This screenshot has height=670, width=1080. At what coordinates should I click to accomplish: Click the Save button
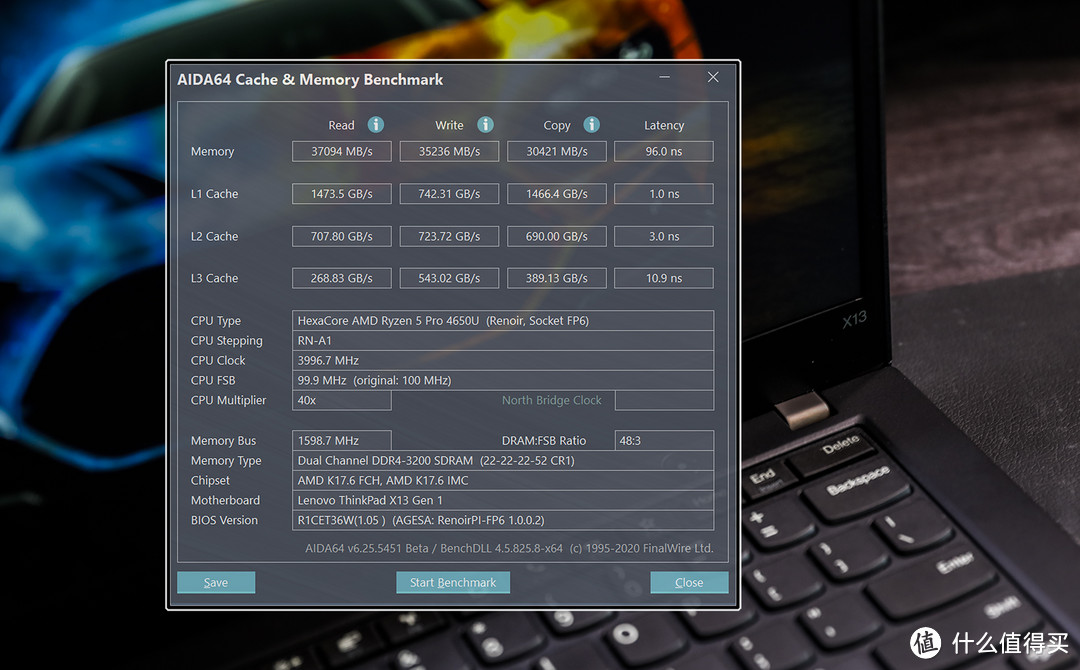coord(216,582)
